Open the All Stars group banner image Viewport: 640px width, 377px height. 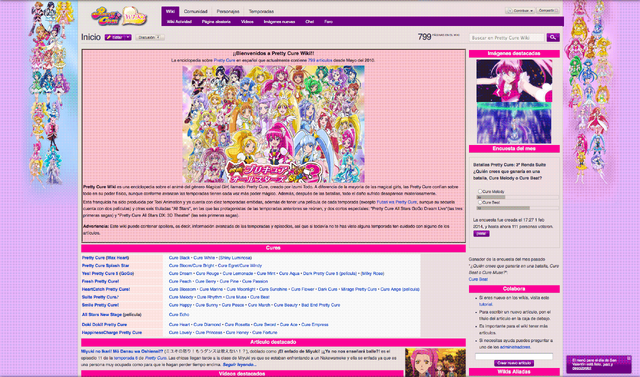point(273,124)
